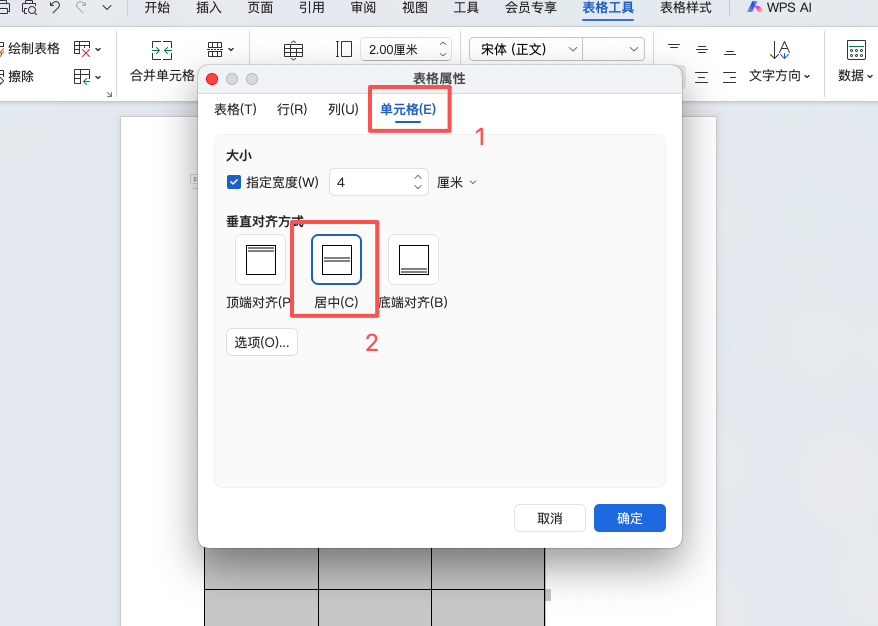Switch to 表格(T) tab in dialog
The width and height of the screenshot is (878, 626).
[x=235, y=109]
